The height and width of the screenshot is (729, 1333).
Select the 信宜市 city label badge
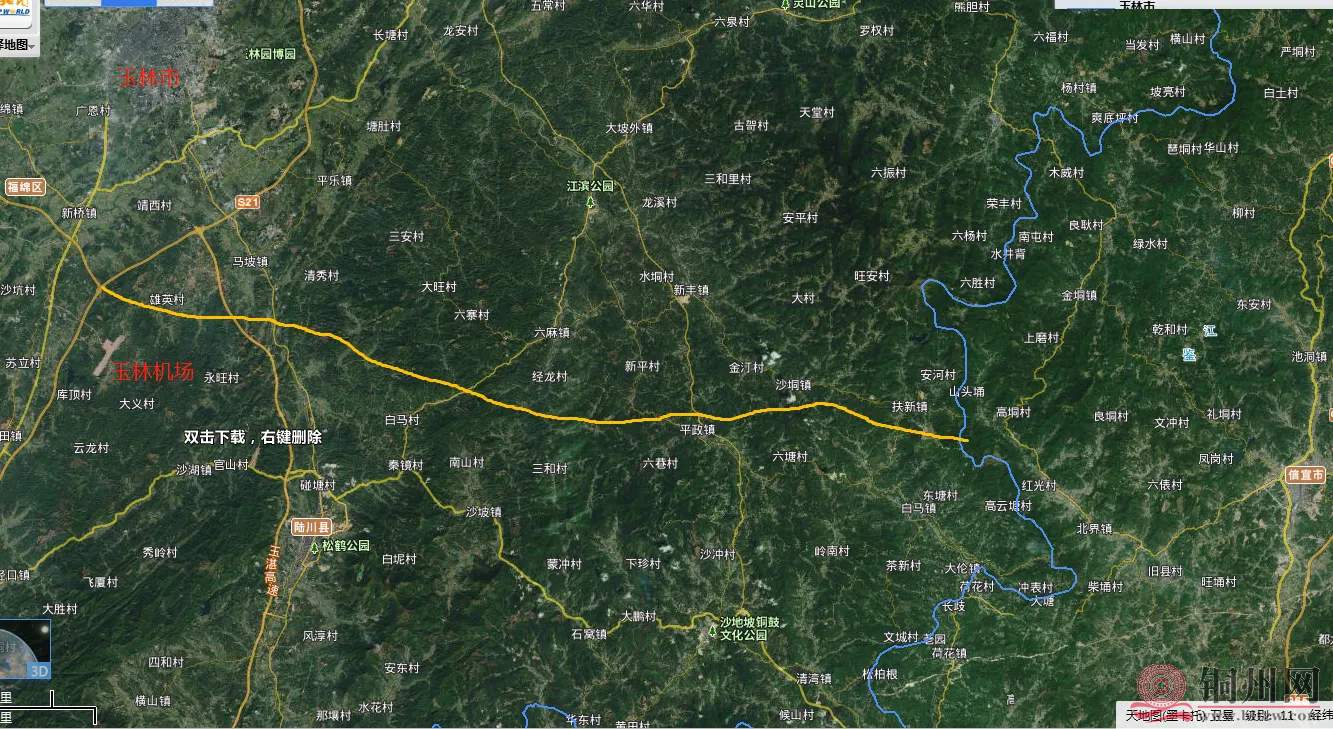pyautogui.click(x=1307, y=475)
